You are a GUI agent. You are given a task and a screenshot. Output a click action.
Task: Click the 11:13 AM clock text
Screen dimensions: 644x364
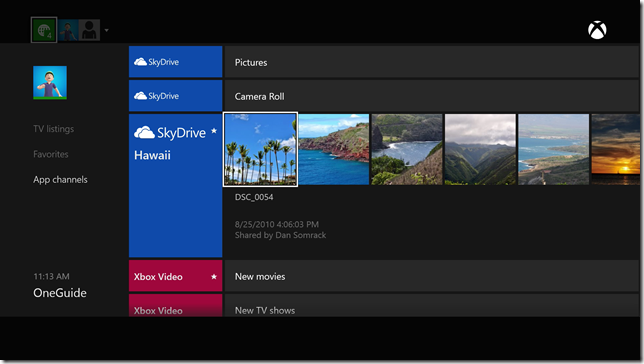(51, 276)
